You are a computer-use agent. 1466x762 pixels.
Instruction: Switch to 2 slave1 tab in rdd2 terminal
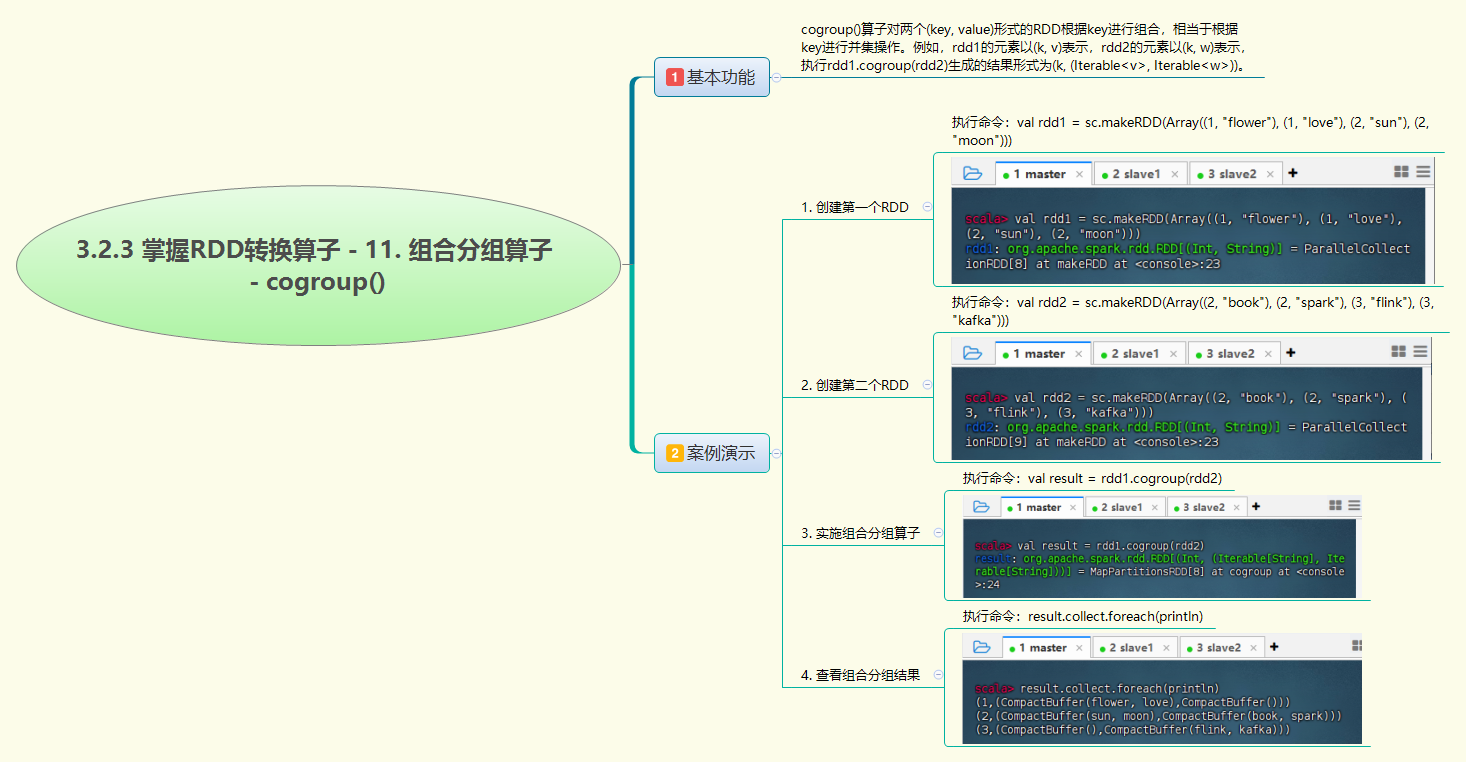pos(1139,354)
